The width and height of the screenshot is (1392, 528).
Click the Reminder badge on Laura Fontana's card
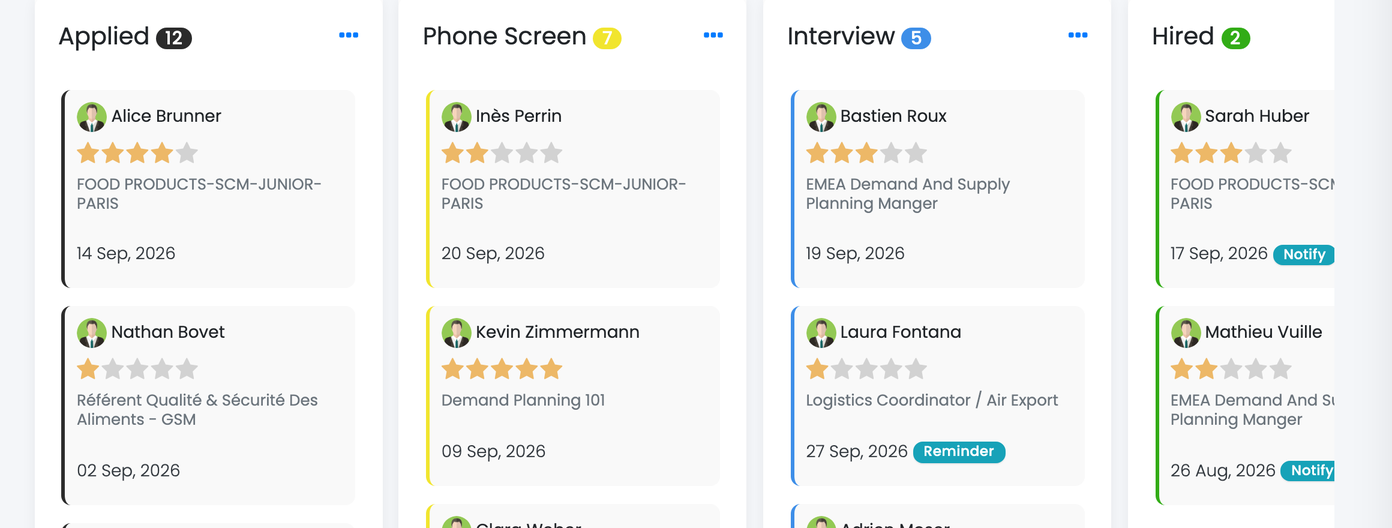pyautogui.click(x=959, y=451)
